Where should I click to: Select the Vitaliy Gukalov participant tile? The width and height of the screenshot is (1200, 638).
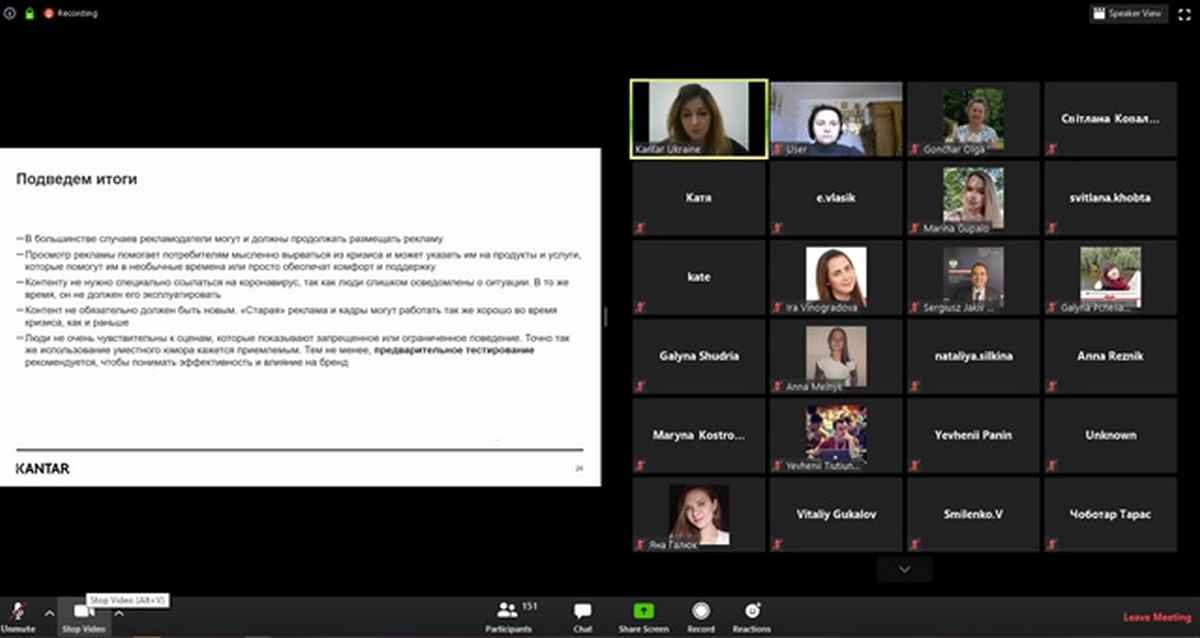836,514
